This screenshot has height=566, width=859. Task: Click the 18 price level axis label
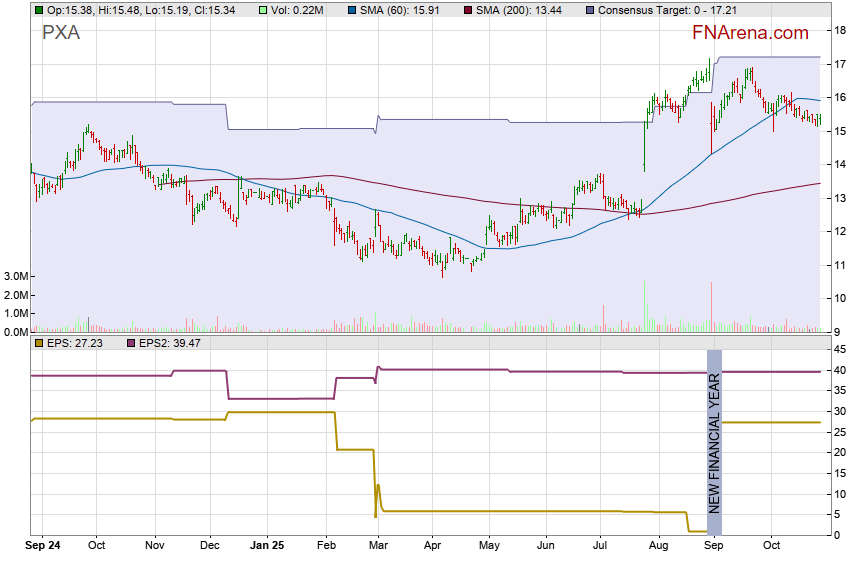pos(841,31)
